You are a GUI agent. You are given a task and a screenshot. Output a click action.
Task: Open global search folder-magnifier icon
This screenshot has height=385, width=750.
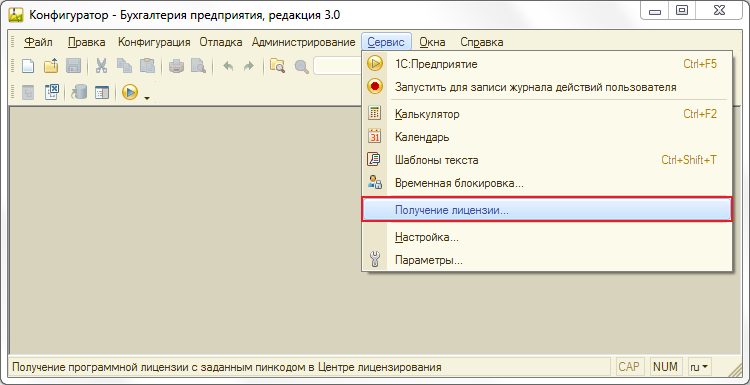(277, 66)
